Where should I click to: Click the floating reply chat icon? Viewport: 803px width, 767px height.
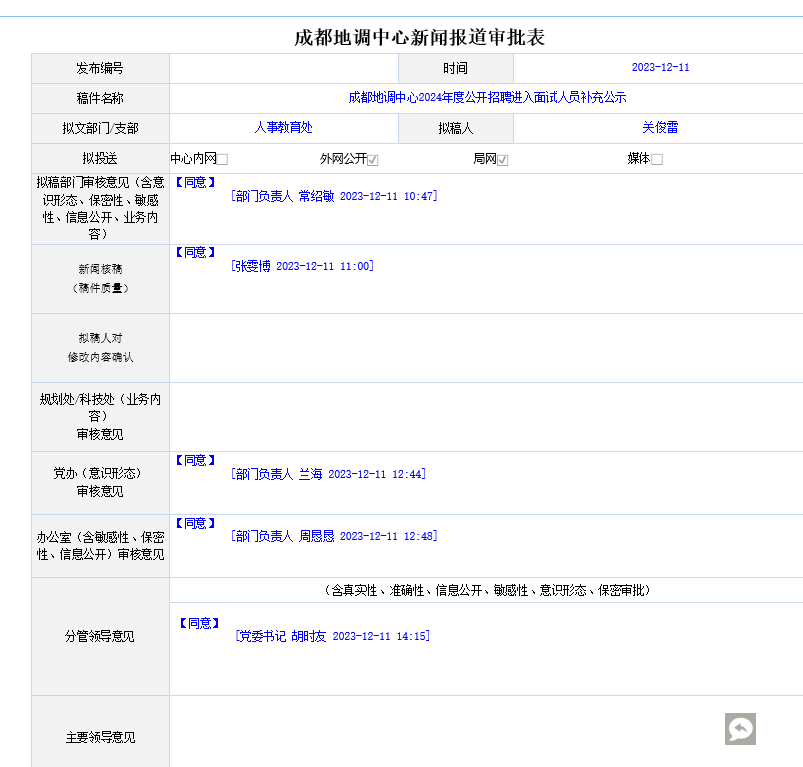coord(740,729)
